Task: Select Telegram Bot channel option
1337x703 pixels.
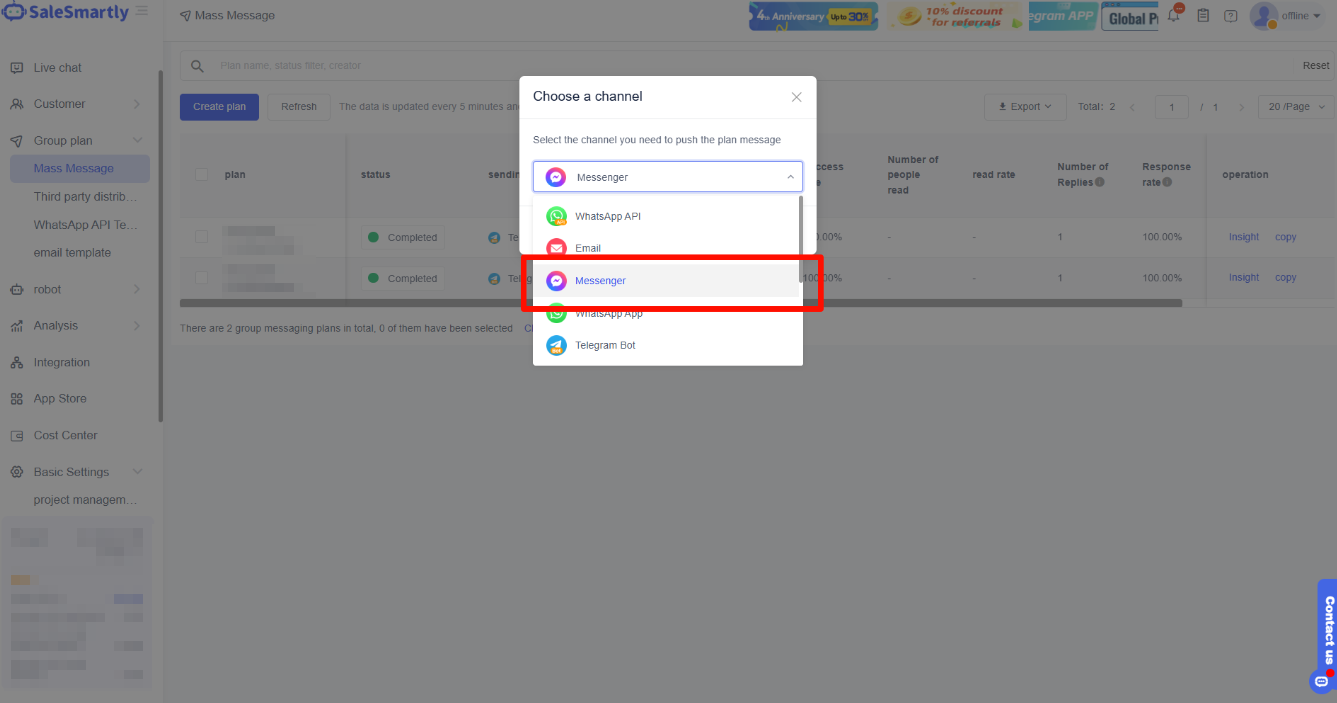Action: (x=666, y=345)
